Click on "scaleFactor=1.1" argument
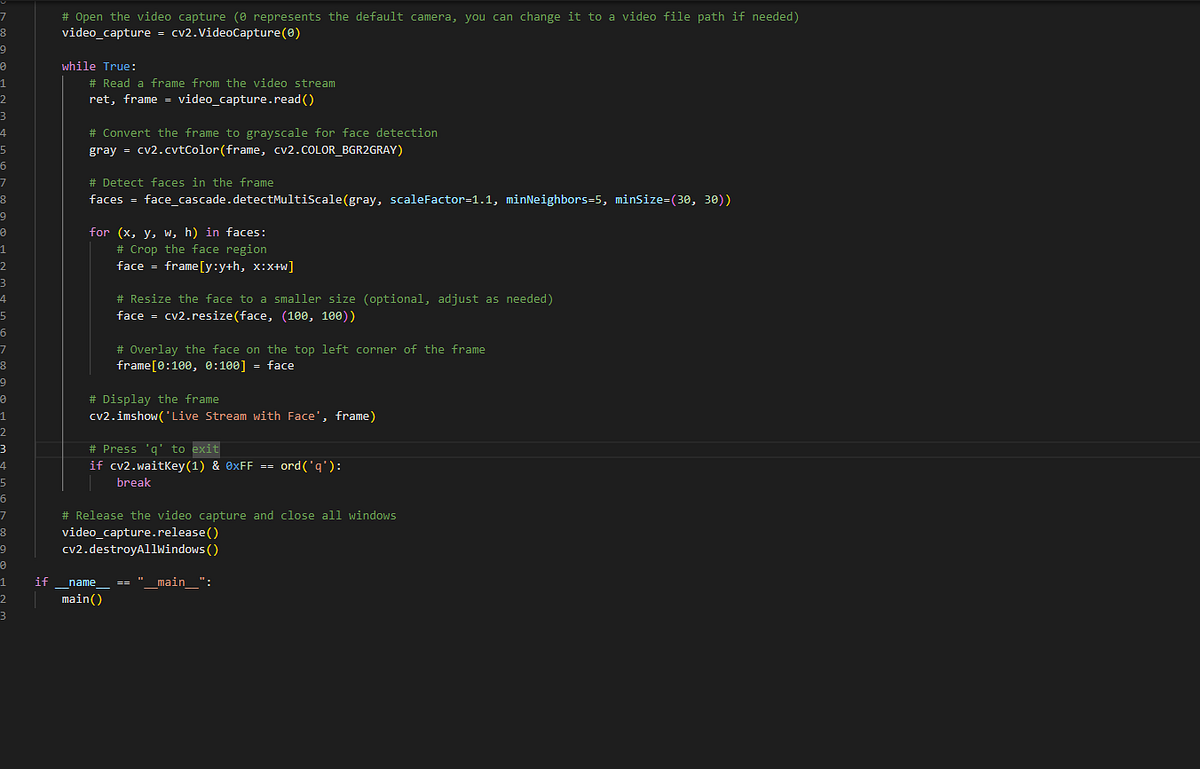The width and height of the screenshot is (1200, 769). point(441,200)
